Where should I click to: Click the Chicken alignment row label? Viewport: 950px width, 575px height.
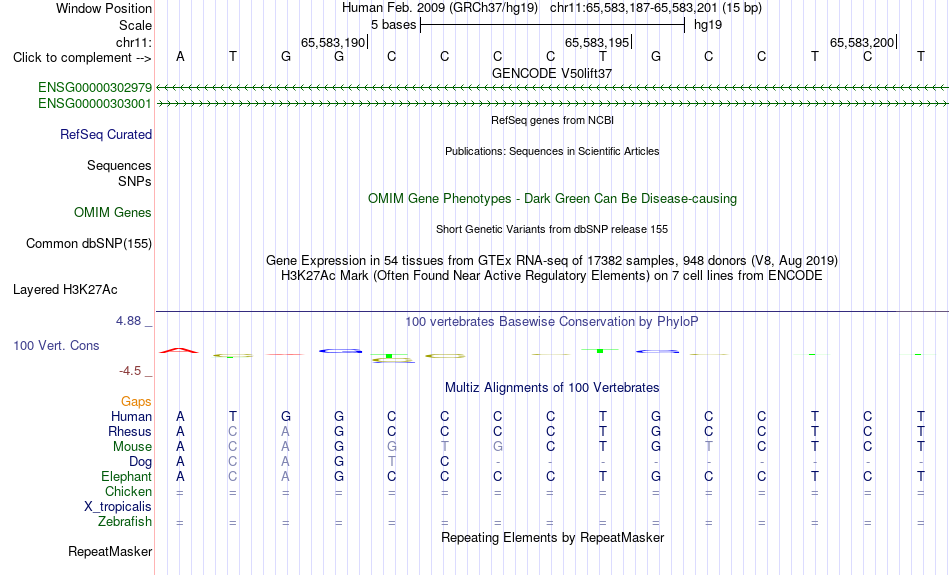(128, 491)
